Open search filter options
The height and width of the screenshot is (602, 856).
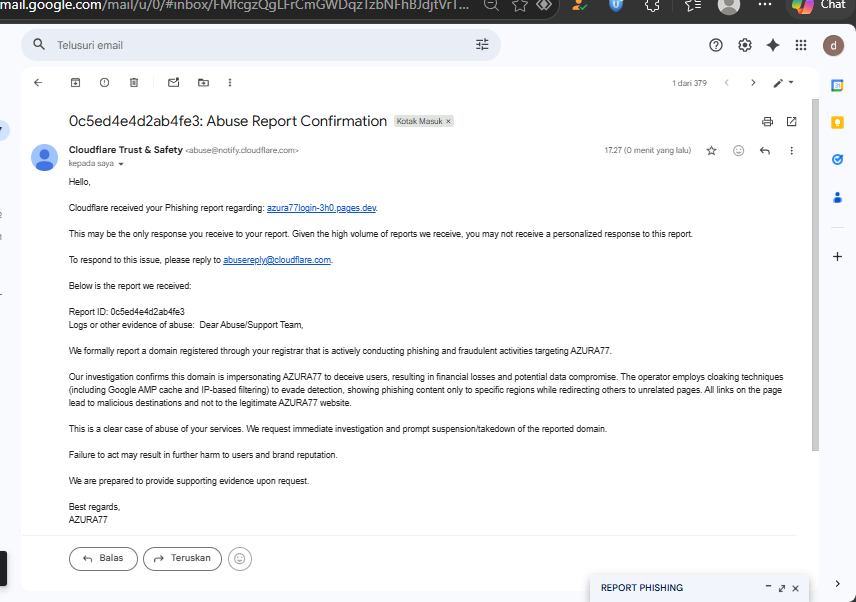[482, 45]
